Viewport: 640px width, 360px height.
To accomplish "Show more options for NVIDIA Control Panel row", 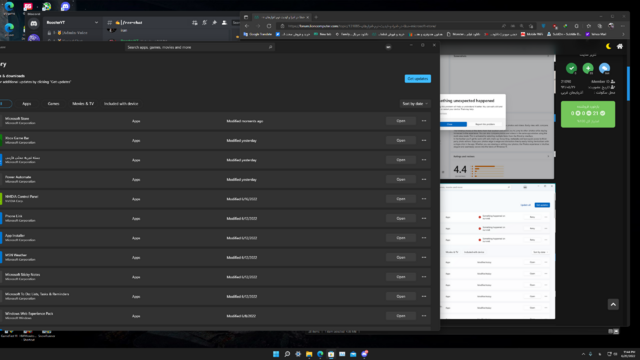I will coord(424,199).
